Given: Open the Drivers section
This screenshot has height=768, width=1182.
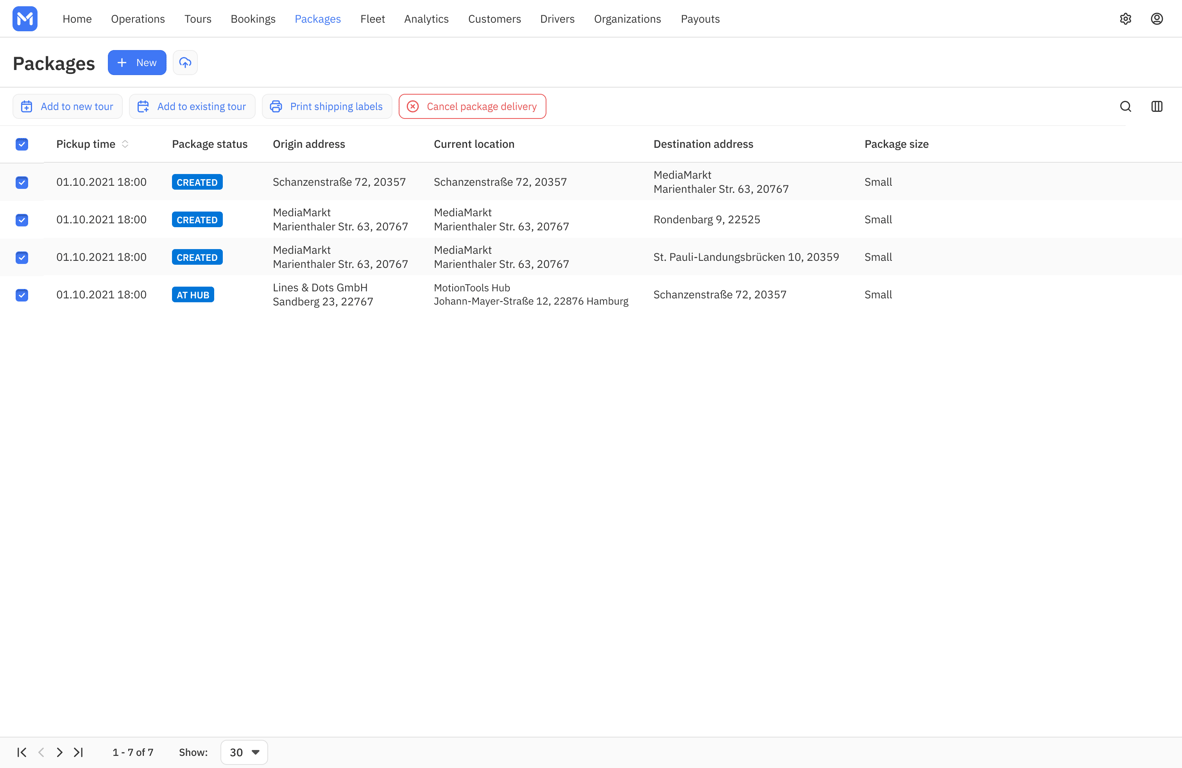Looking at the screenshot, I should pos(557,19).
